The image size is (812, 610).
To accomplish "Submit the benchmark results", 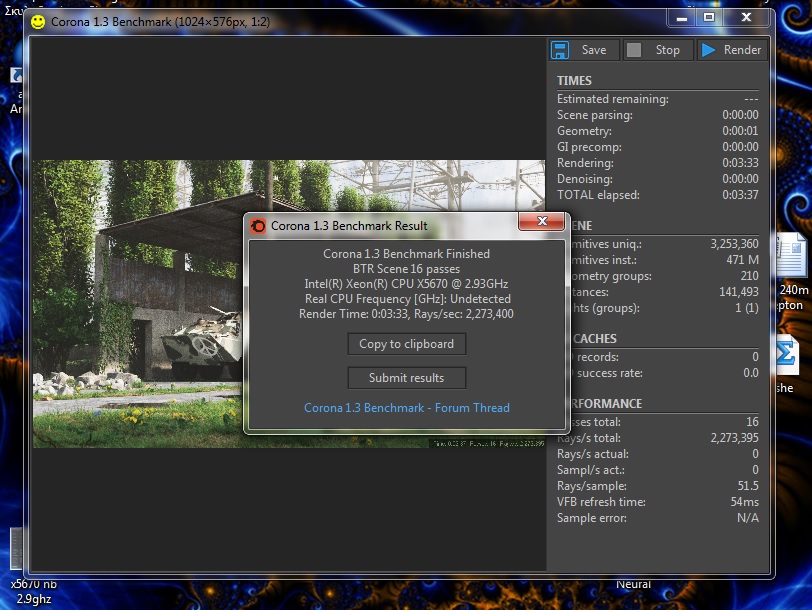I will (x=407, y=378).
